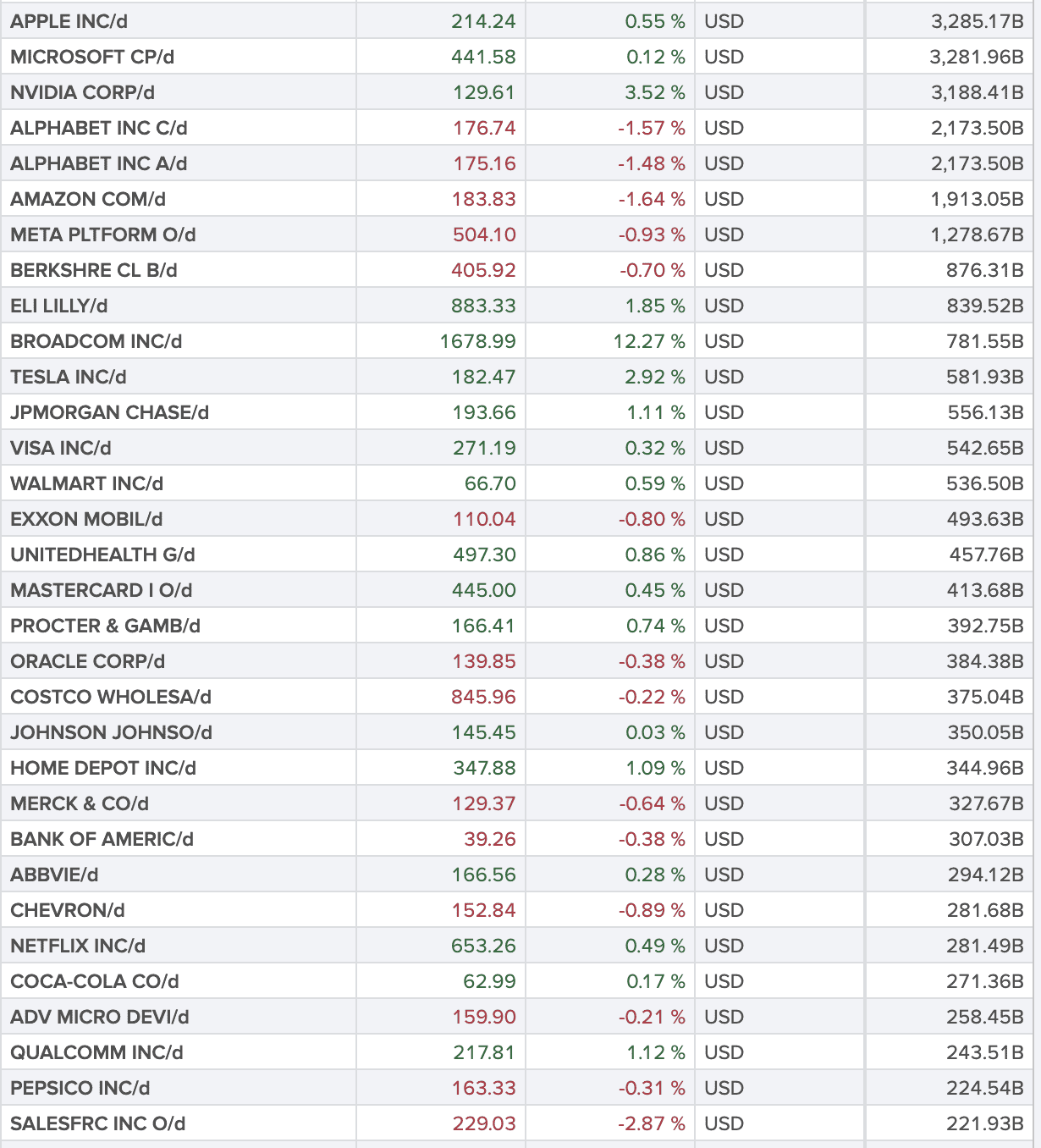Click Eli Lilly market cap 839.52B

[x=986, y=306]
